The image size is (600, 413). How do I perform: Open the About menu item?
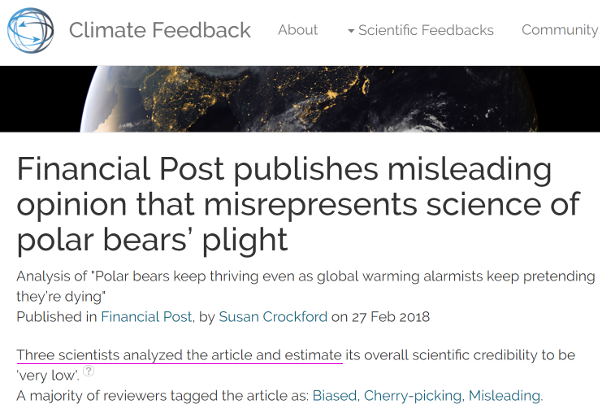click(298, 30)
